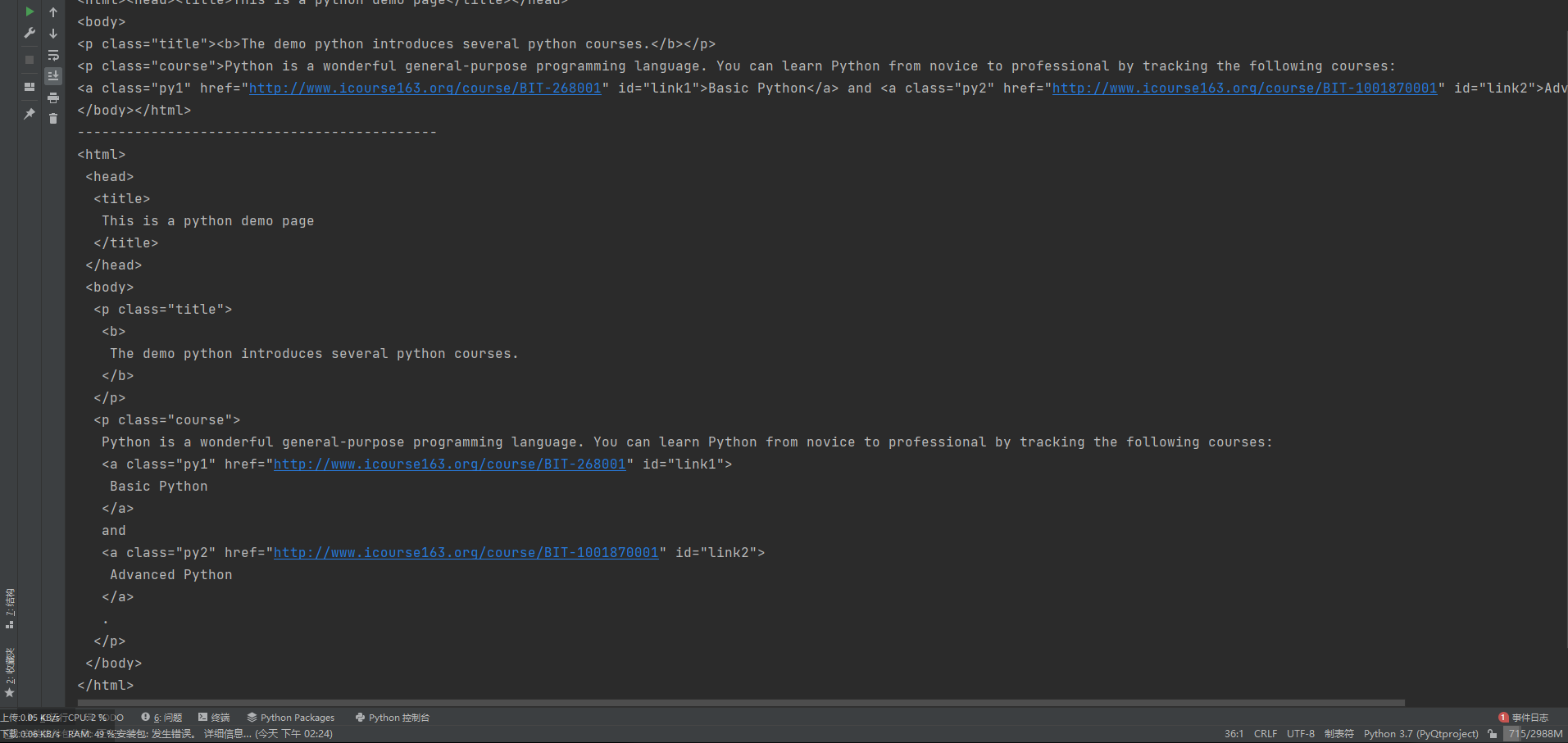The width and height of the screenshot is (1568, 743).
Task: Switch the Python 3.7 (PyQtproject) interpreter
Action: pos(1421,734)
